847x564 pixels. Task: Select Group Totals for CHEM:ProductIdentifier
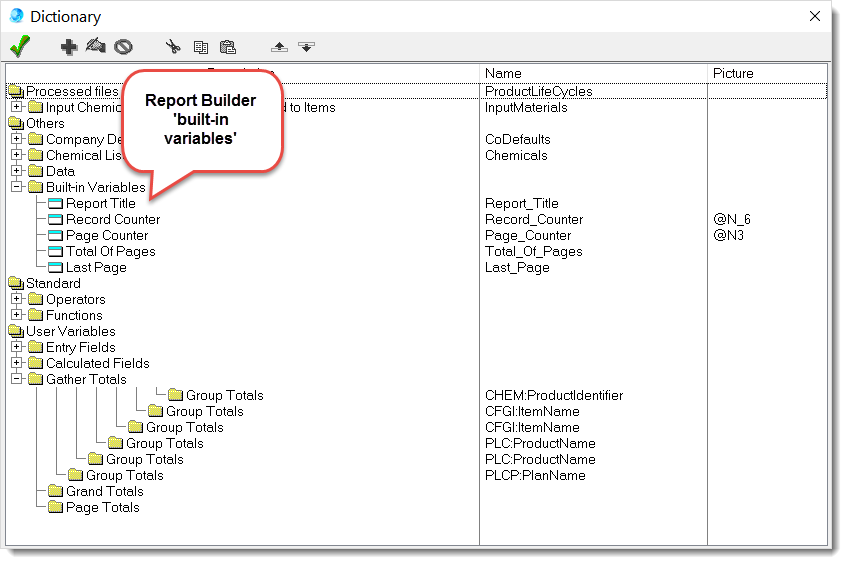click(x=225, y=395)
